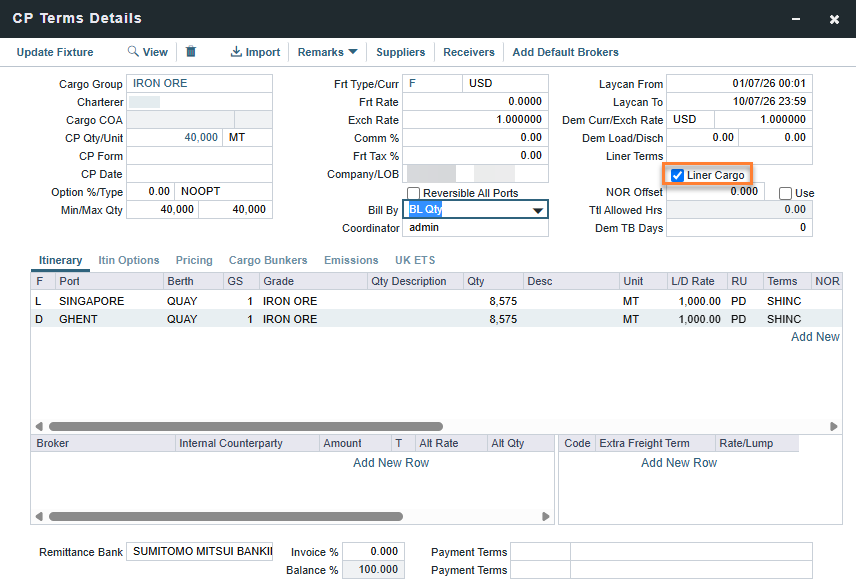Click the Remittance Bank field
Screen dimensions: 856x588
pos(199,551)
